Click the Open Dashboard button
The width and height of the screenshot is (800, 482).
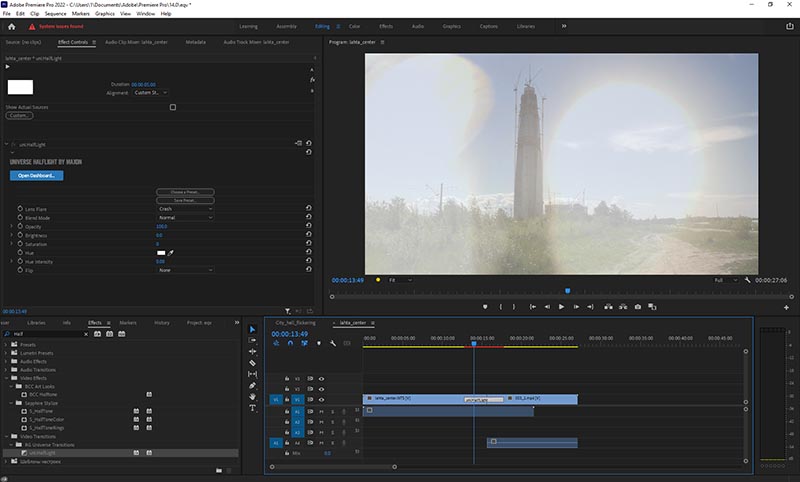37,175
